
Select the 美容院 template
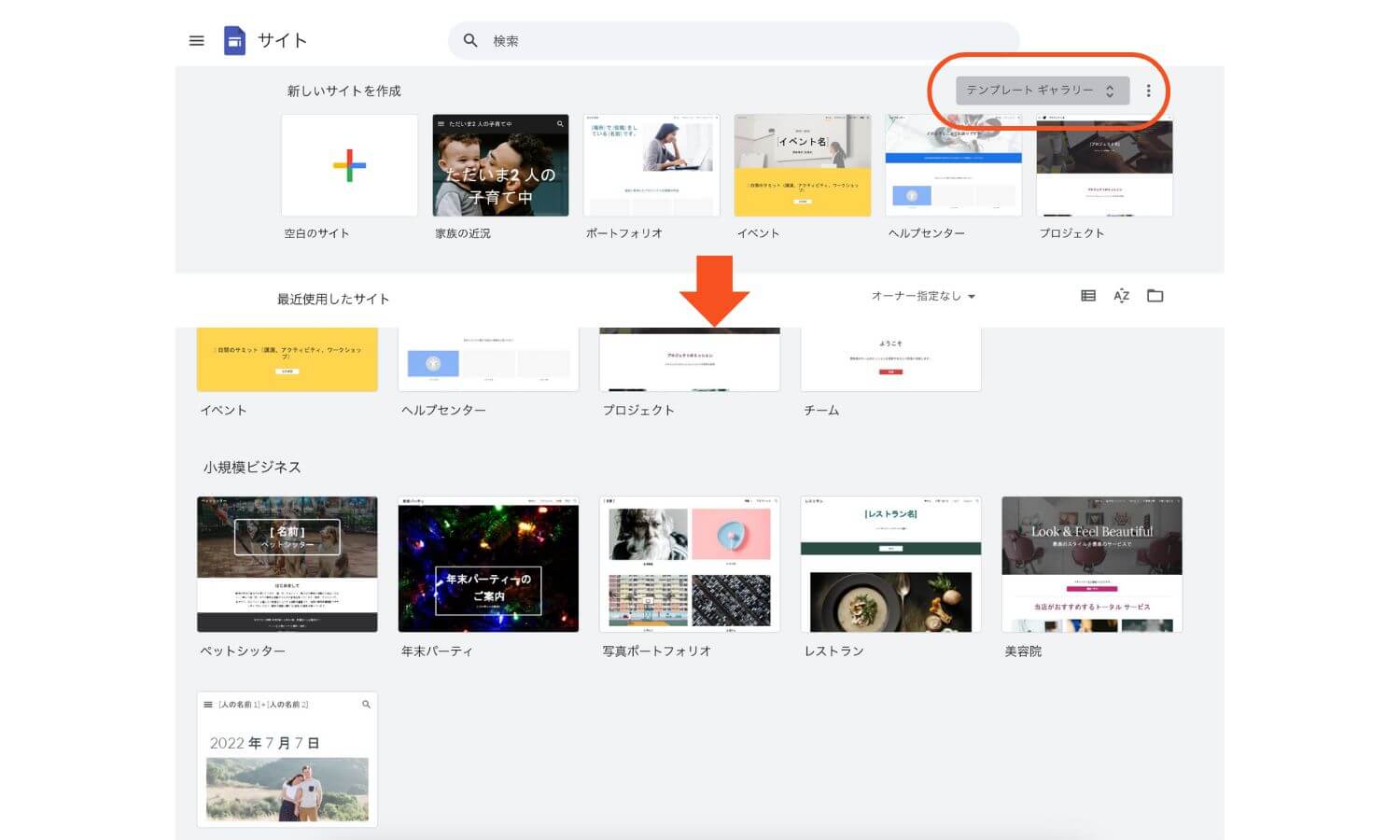tap(1092, 564)
